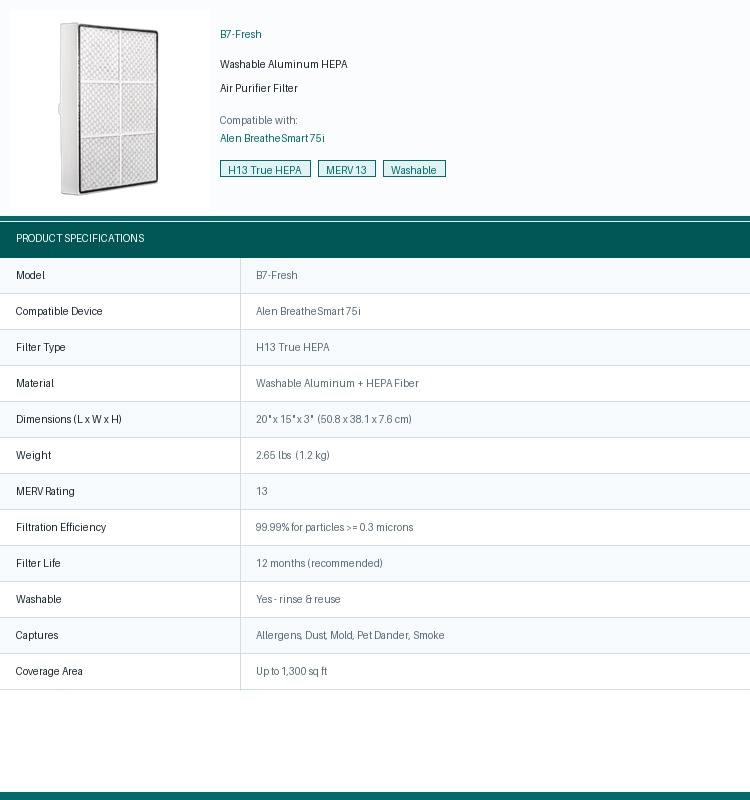
Task: Click the 'Washable' row label in table
Action: point(39,599)
